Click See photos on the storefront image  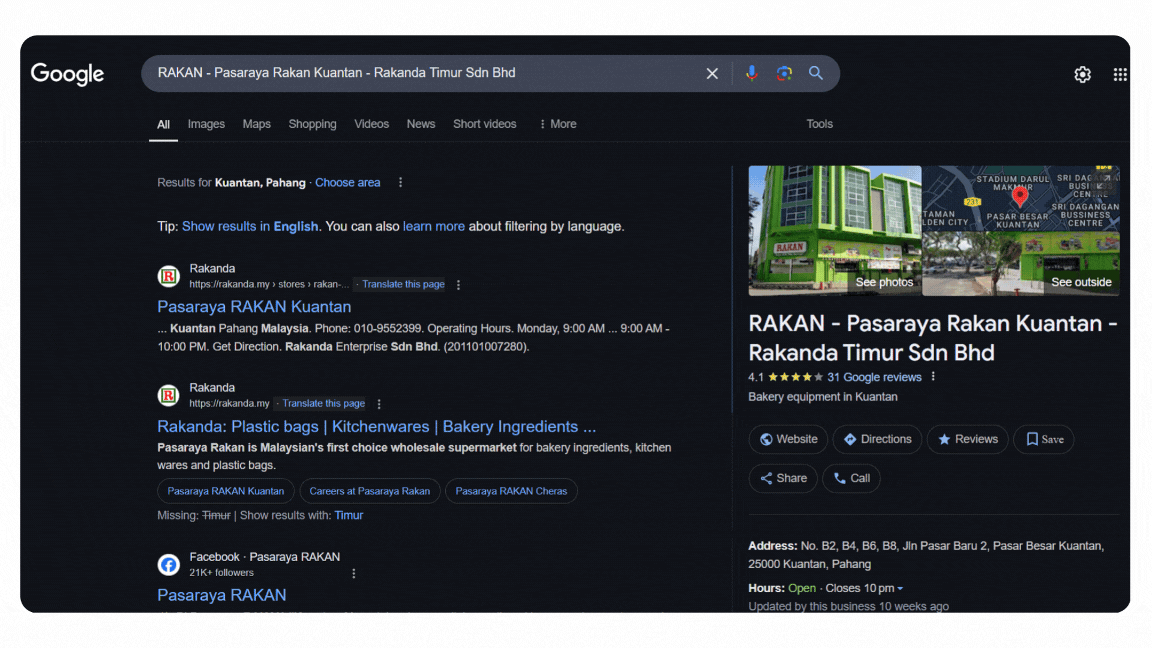coord(884,282)
